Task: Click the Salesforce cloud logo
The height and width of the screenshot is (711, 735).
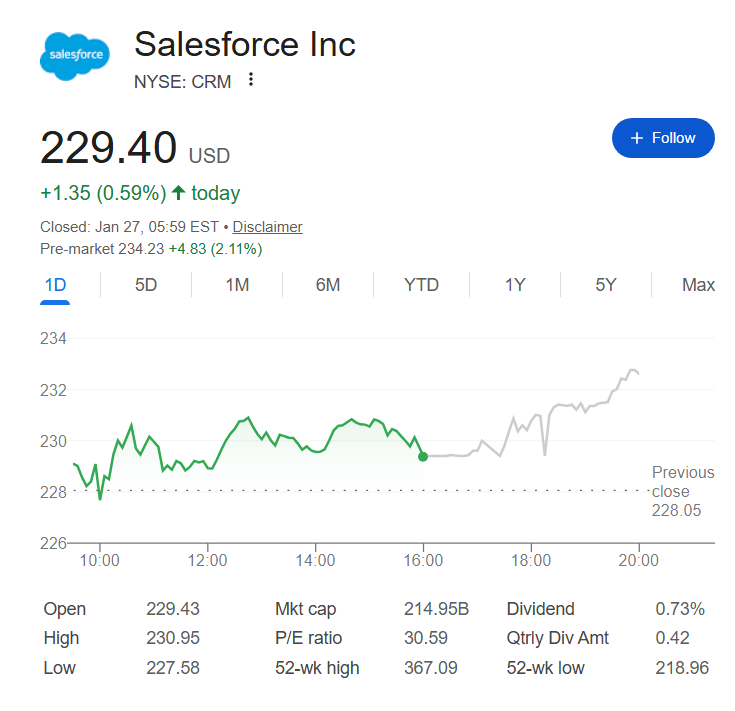Action: point(76,54)
